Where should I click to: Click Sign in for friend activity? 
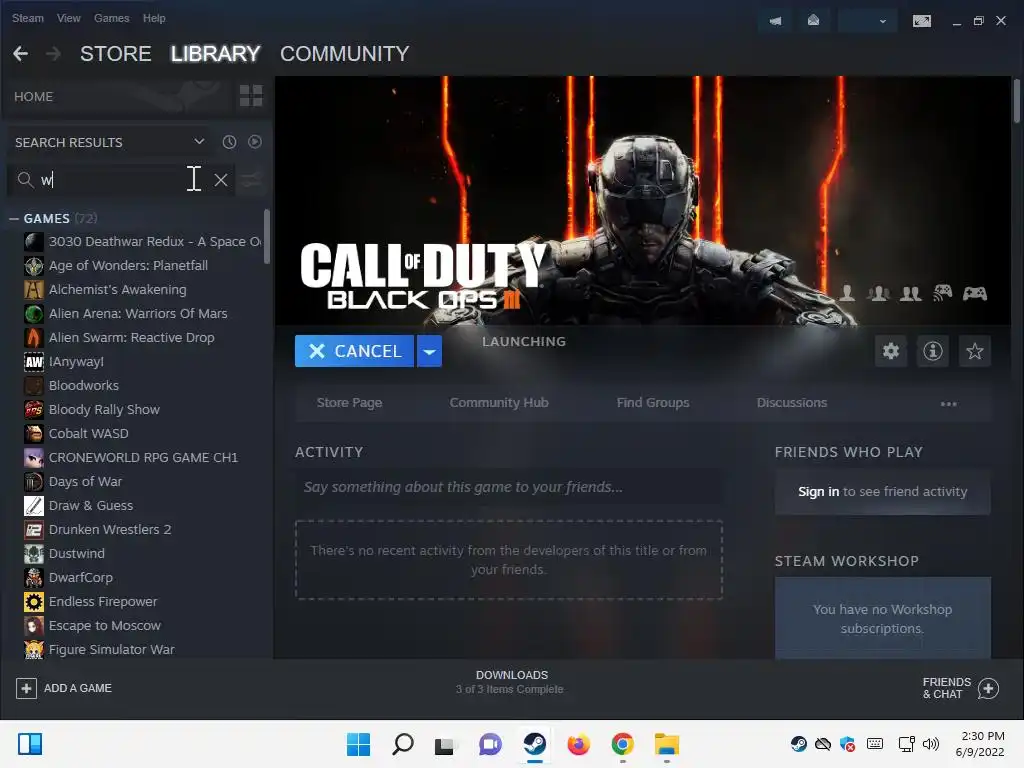[x=818, y=492]
